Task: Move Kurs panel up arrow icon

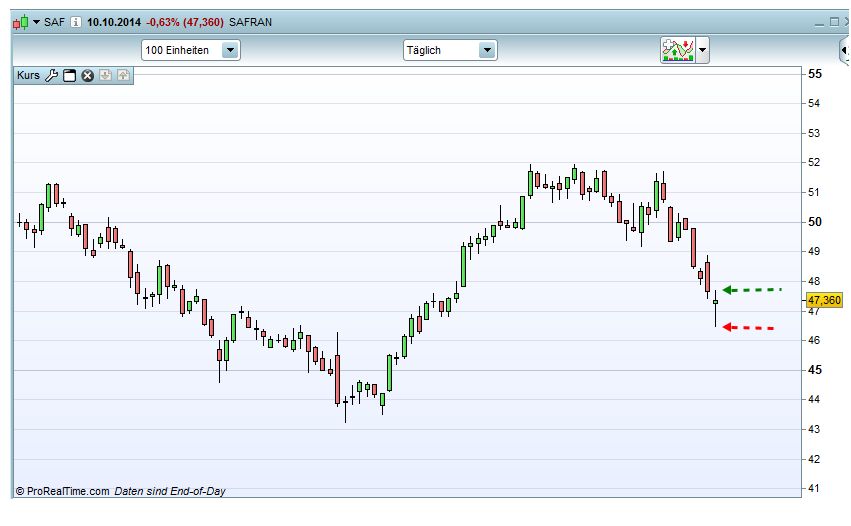Action: point(122,76)
